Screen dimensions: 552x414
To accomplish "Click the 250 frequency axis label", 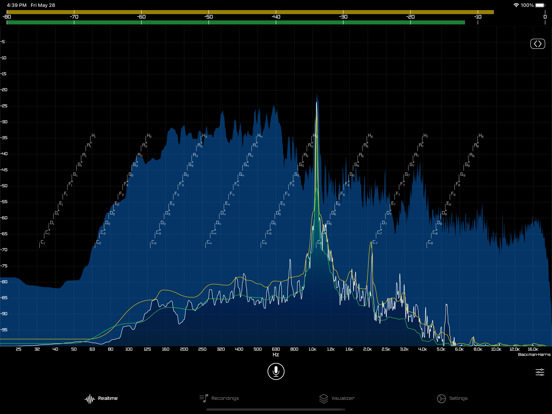I will [x=202, y=349].
